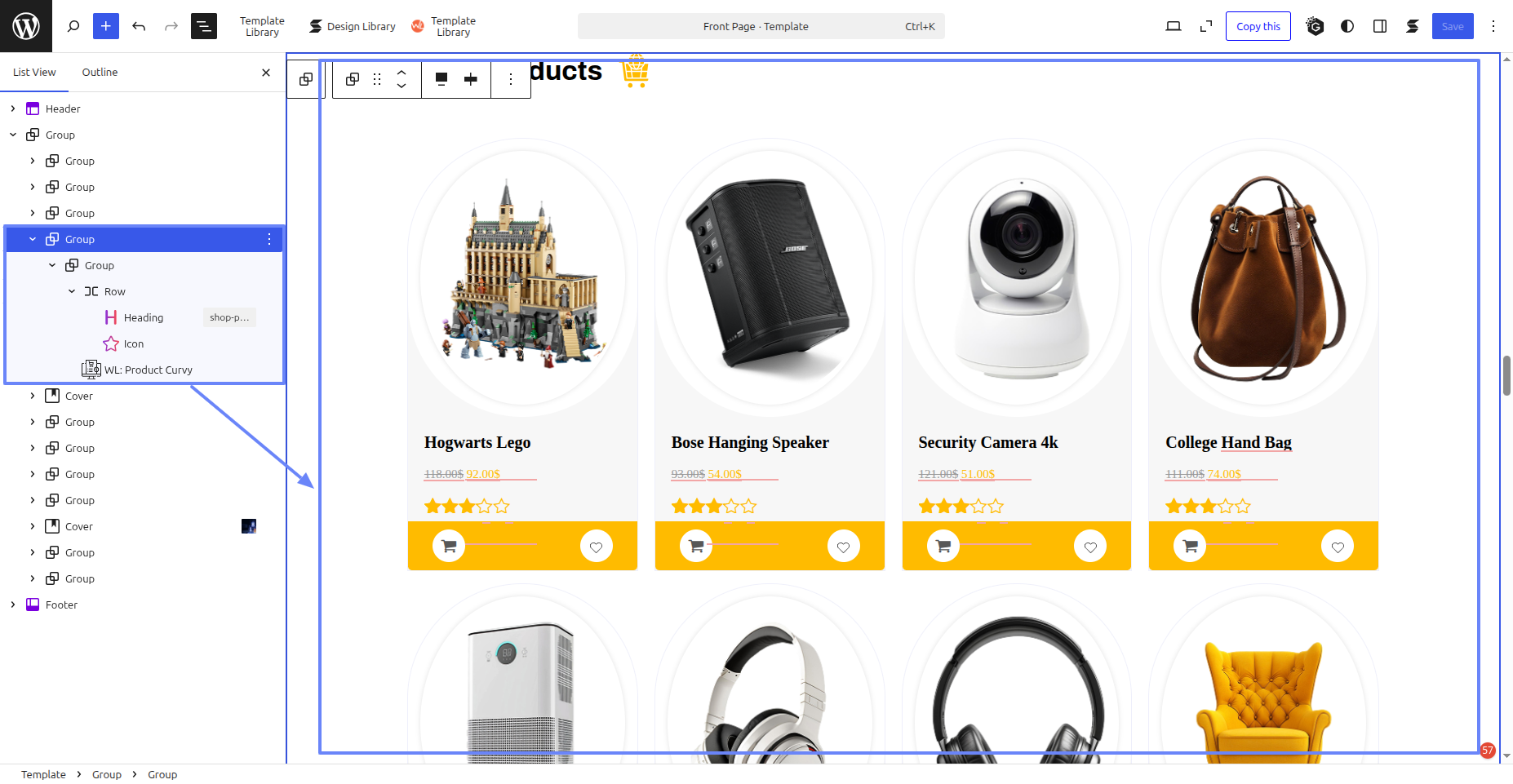Click the undo arrow icon
The height and width of the screenshot is (784, 1513).
[x=139, y=26]
